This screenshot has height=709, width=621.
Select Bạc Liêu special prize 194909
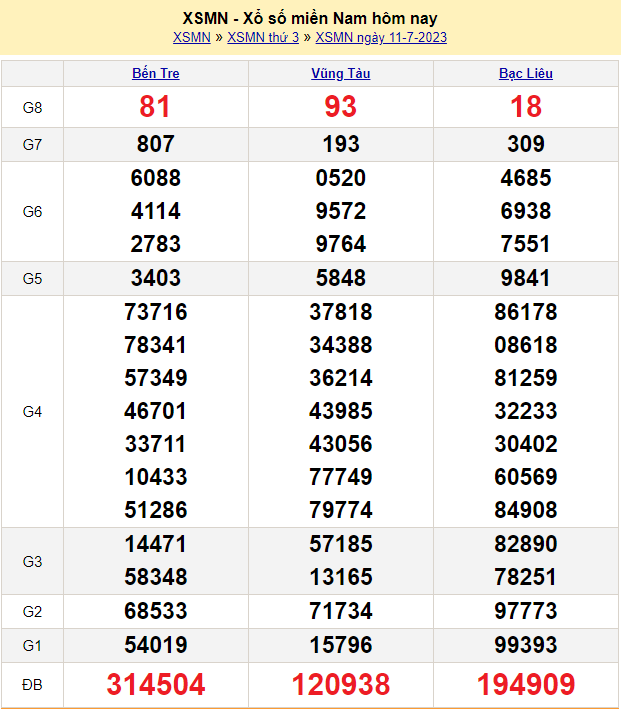526,684
